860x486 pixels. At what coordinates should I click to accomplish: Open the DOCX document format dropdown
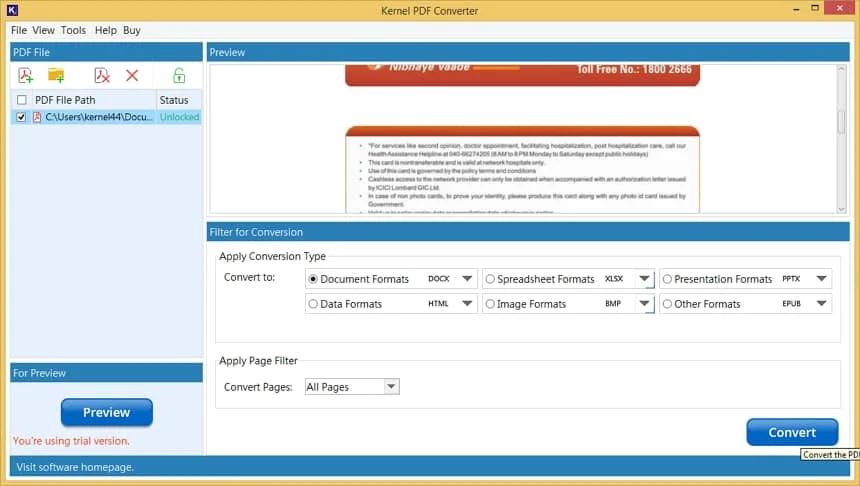(x=467, y=279)
